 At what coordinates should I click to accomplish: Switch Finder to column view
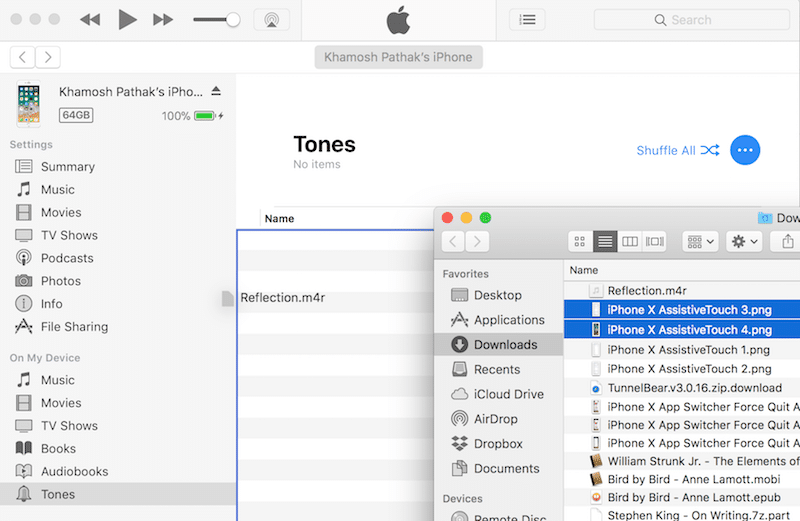[630, 241]
